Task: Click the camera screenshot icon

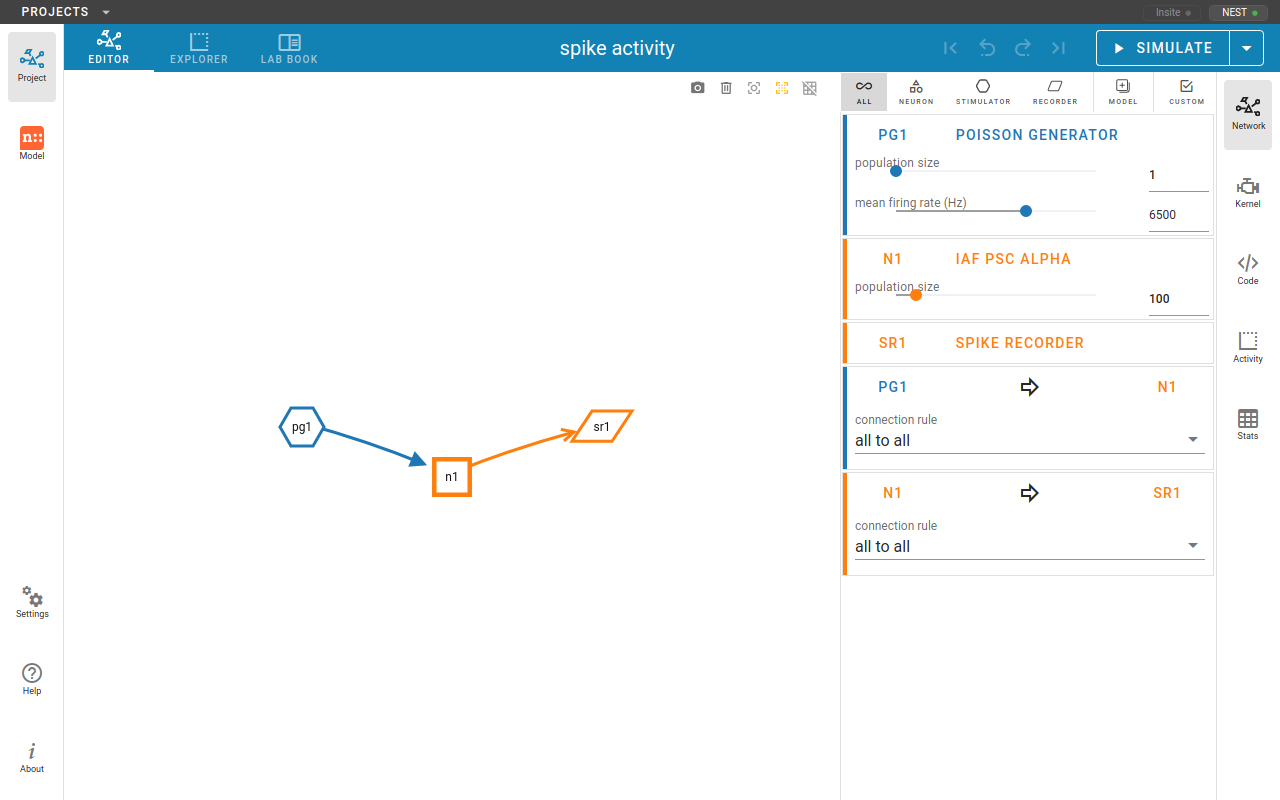Action: click(x=698, y=88)
